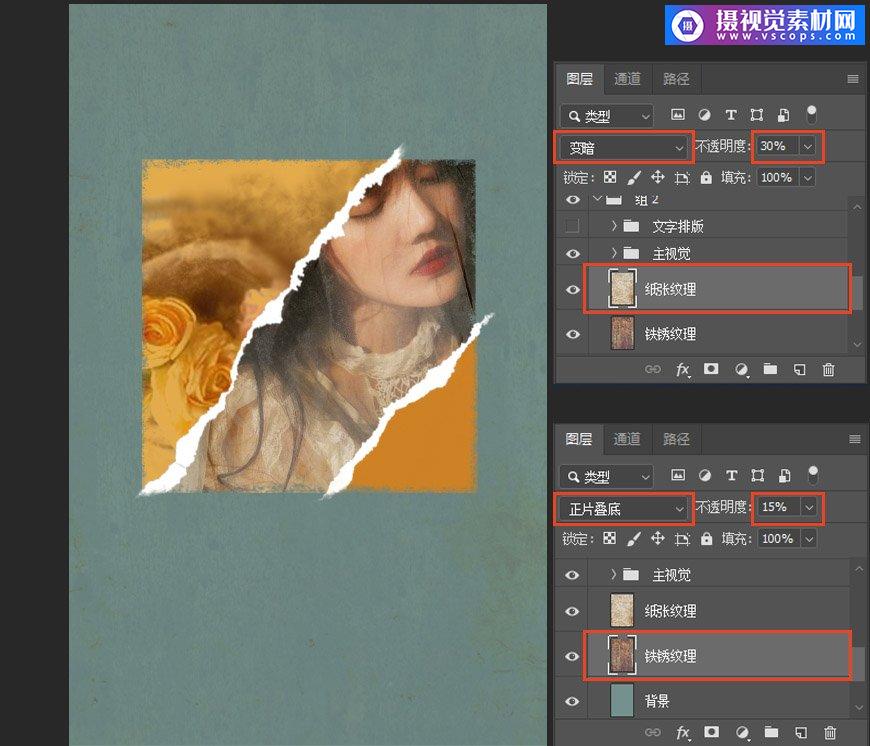Switch to 通道 tab in lower panel
Viewport: 870px width, 746px height.
click(x=626, y=439)
